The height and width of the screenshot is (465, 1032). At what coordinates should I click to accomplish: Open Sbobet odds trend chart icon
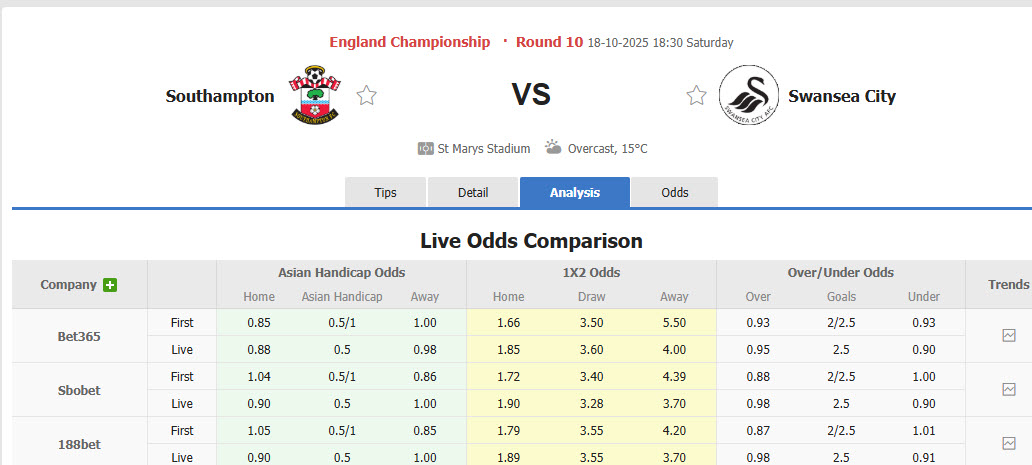[1008, 390]
